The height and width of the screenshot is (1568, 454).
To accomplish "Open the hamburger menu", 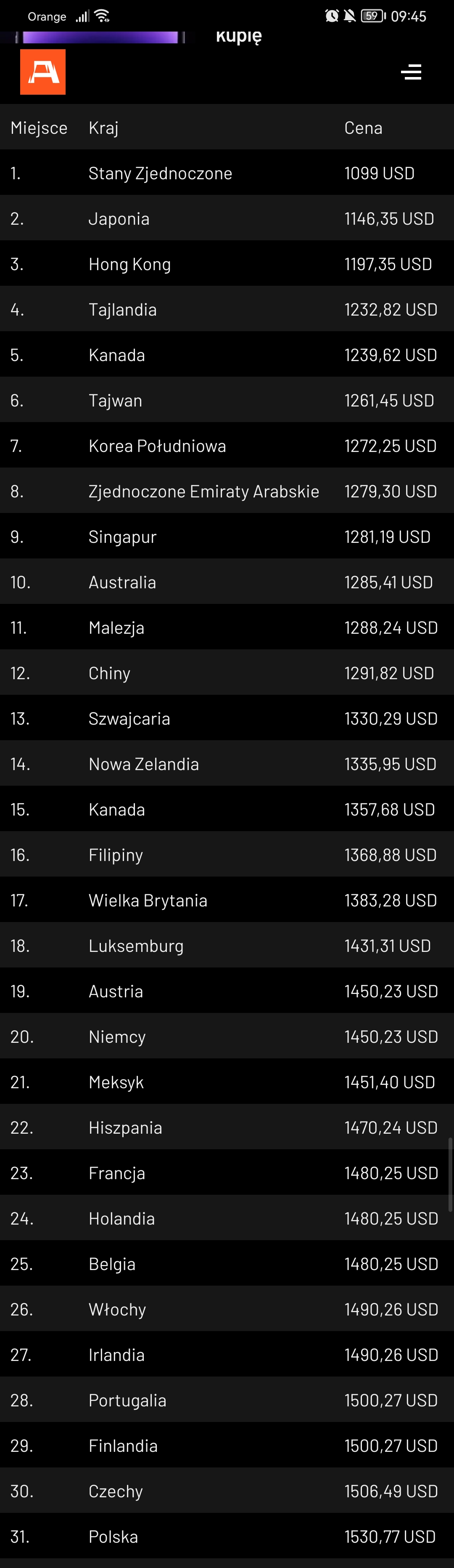I will [411, 72].
